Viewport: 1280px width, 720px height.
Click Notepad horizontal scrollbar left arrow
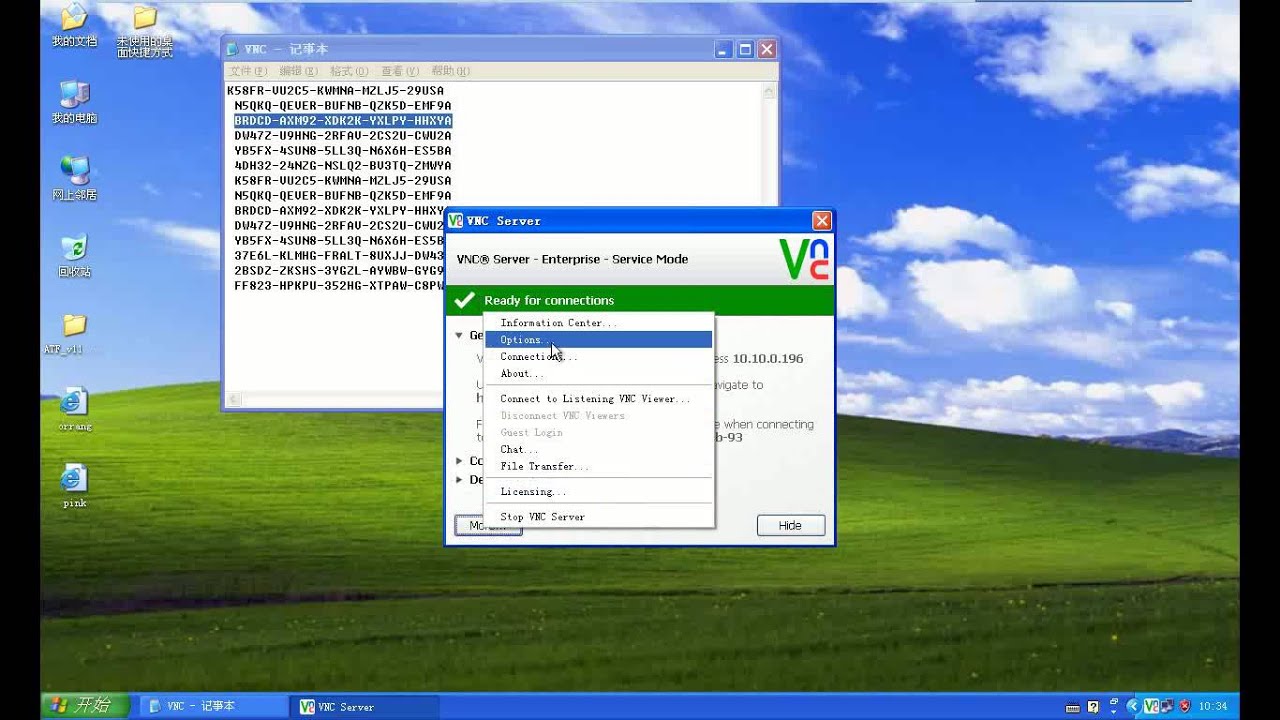pyautogui.click(x=232, y=400)
